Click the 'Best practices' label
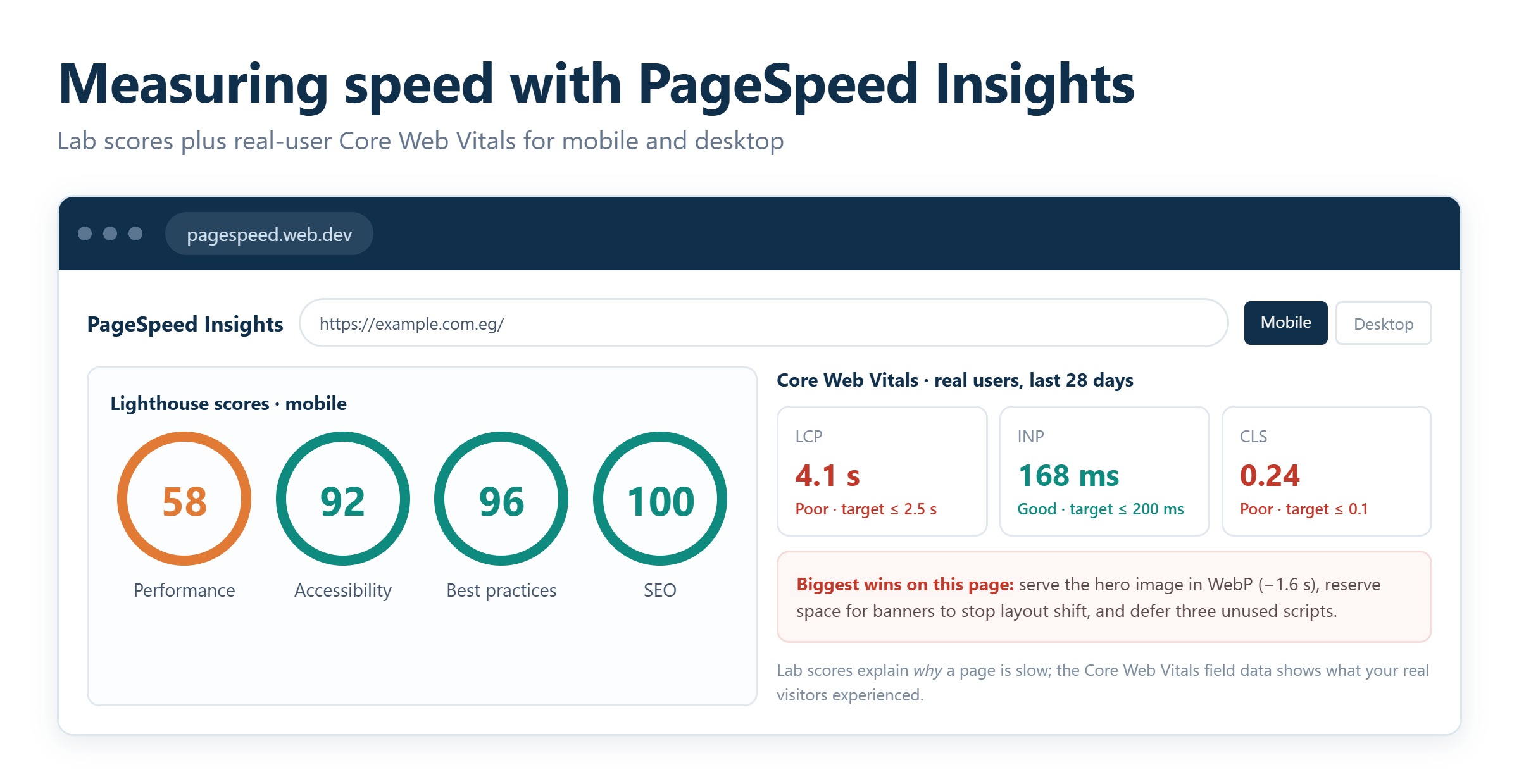 tap(501, 590)
